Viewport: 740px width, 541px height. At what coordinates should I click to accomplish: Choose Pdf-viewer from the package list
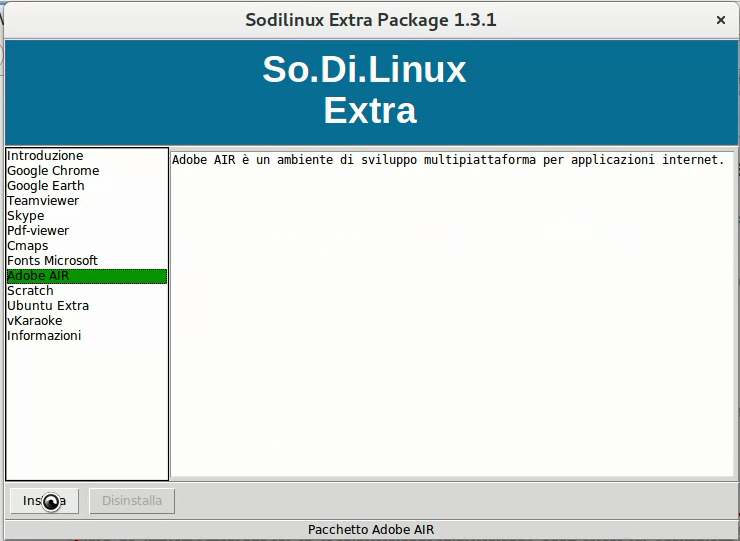click(x=38, y=231)
